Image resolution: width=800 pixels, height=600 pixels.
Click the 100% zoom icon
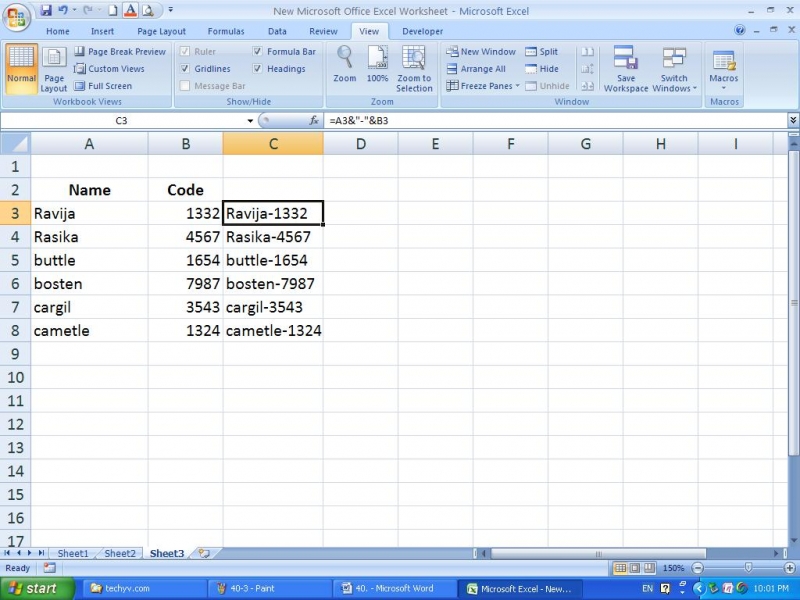pos(377,59)
